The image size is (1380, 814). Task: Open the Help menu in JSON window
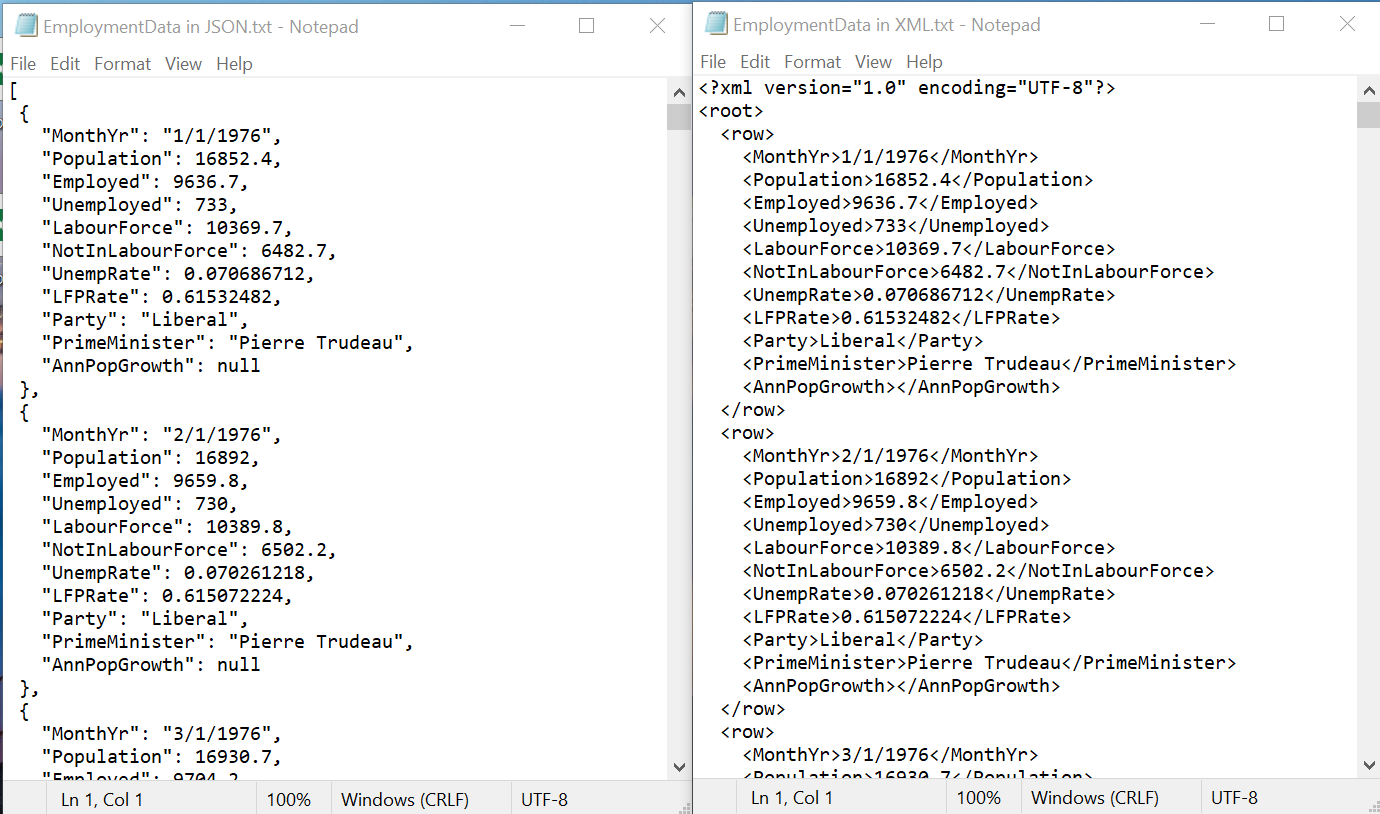tap(234, 63)
